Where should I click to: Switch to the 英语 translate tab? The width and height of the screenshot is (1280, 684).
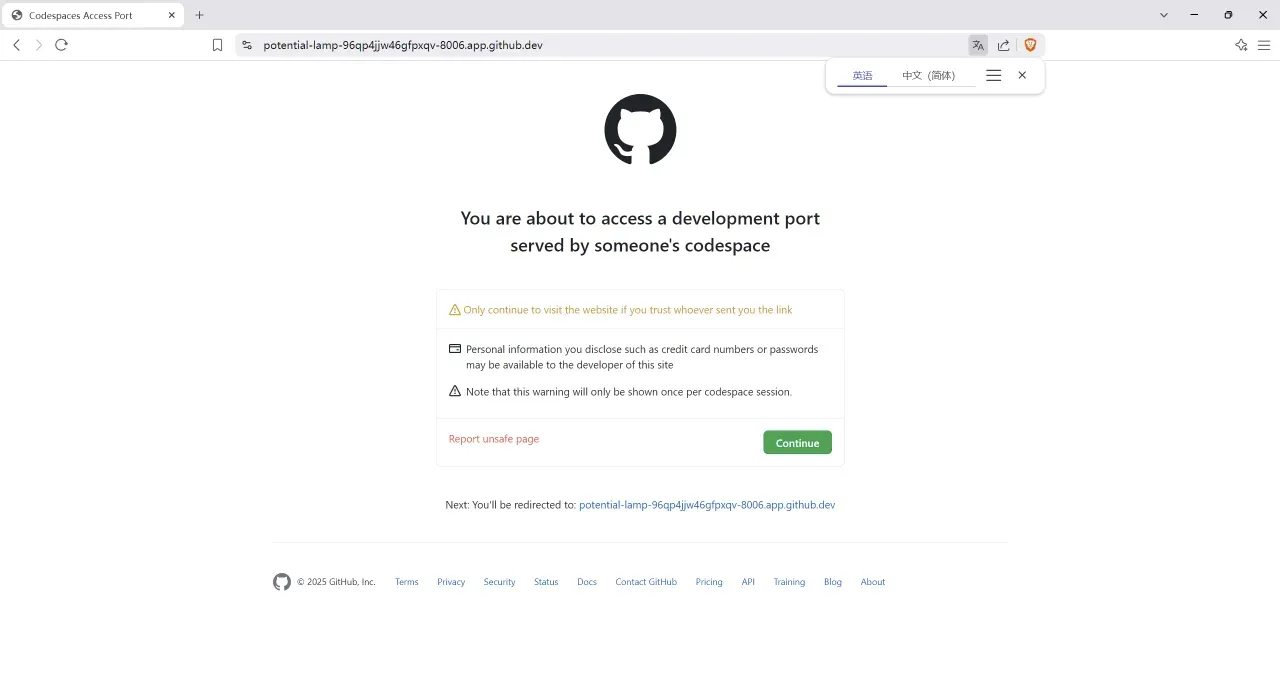pyautogui.click(x=862, y=76)
